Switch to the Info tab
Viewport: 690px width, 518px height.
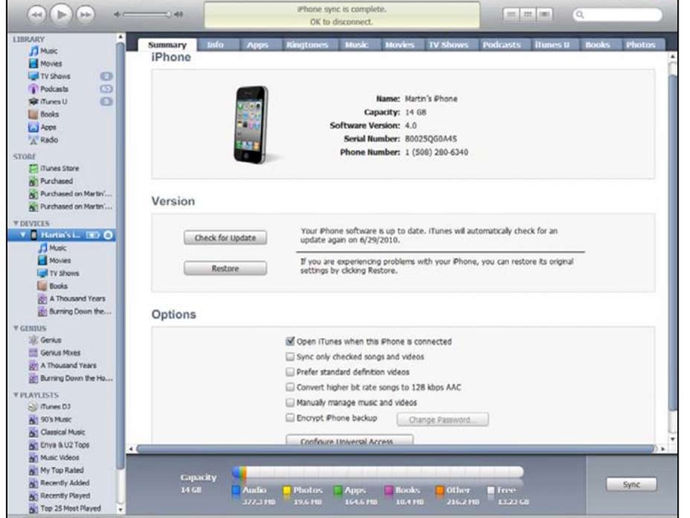216,45
